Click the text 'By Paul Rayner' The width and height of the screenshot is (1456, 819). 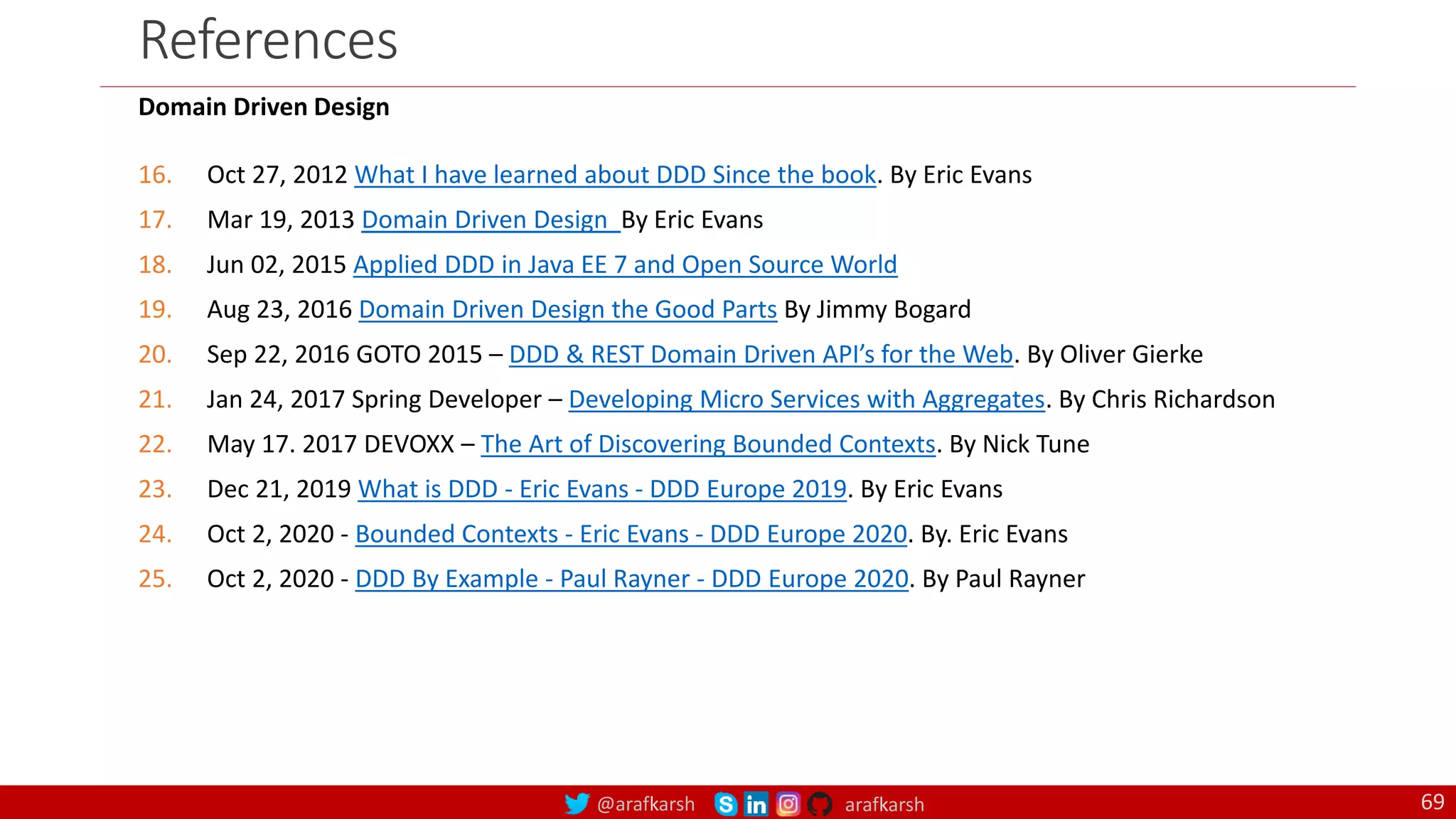[x=1004, y=579]
